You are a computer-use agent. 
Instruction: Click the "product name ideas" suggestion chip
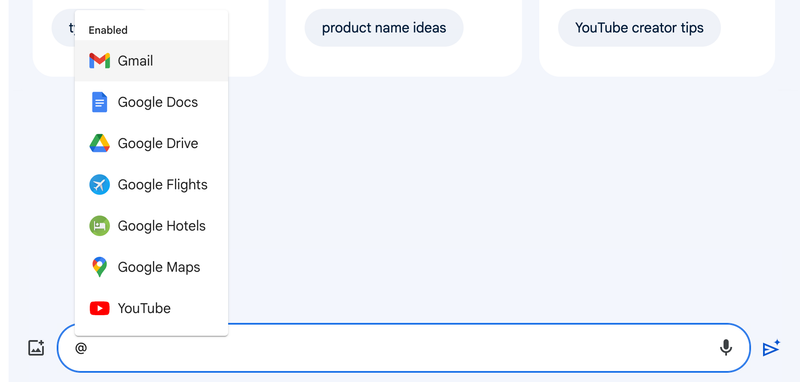[x=384, y=28]
